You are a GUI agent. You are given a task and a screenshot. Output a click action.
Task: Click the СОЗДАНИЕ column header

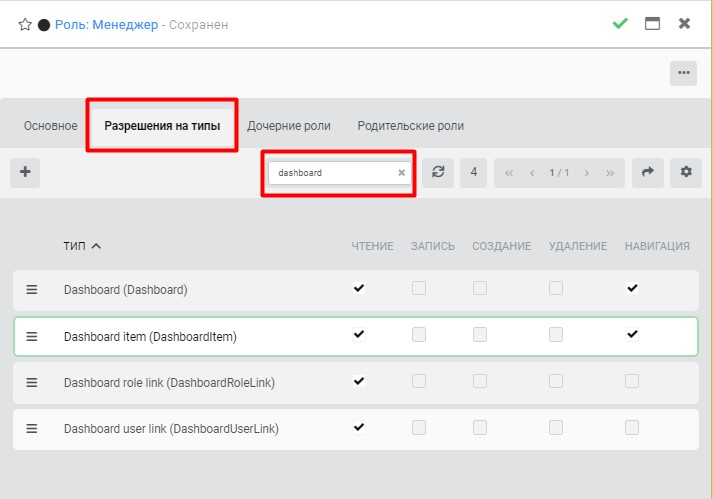(502, 246)
